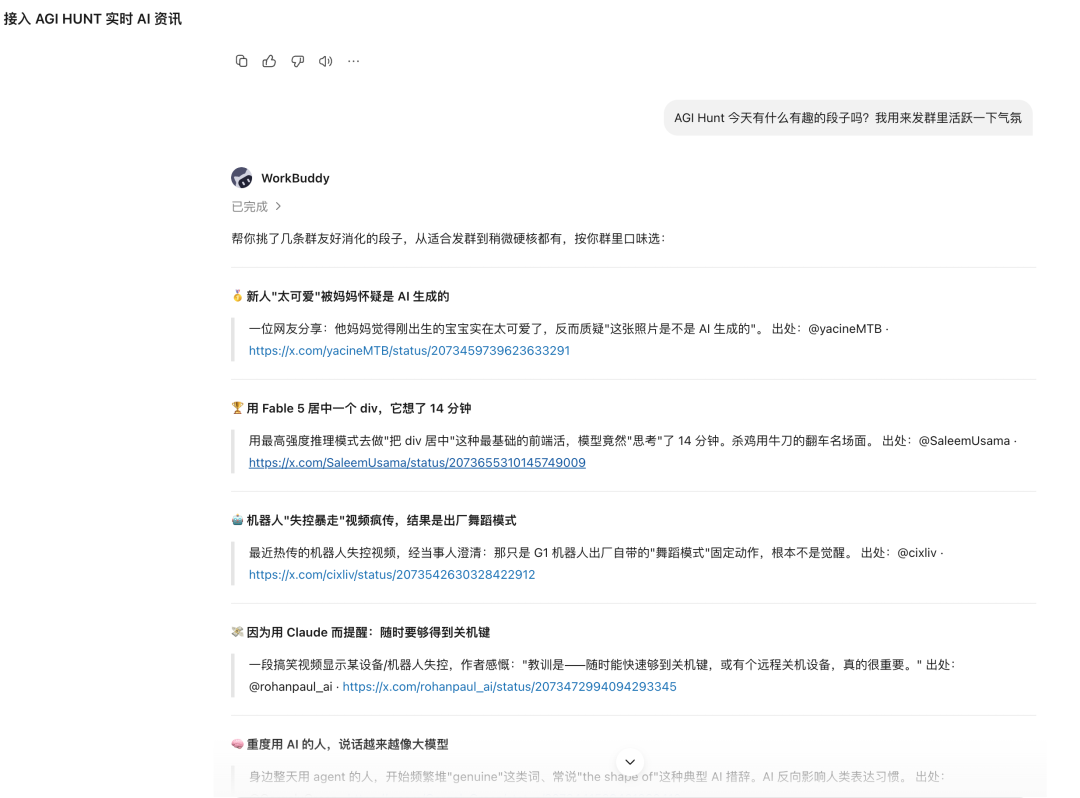
Task: Click heading 因为用 Claude 而提醒
Action: click(309, 632)
